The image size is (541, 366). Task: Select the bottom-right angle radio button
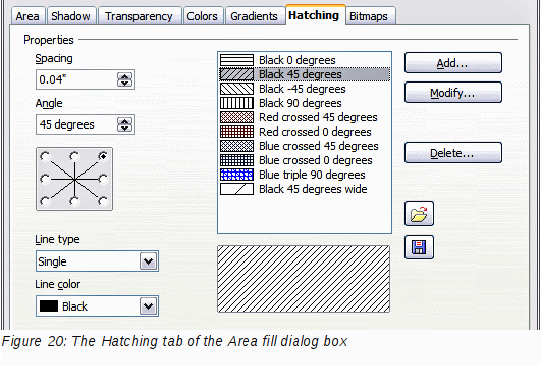(103, 201)
